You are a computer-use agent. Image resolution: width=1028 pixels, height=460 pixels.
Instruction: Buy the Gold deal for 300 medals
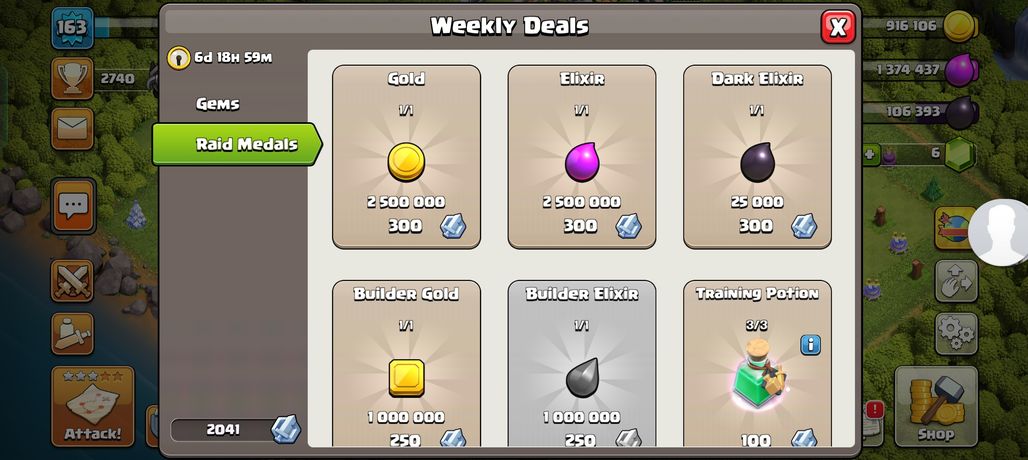click(x=406, y=157)
